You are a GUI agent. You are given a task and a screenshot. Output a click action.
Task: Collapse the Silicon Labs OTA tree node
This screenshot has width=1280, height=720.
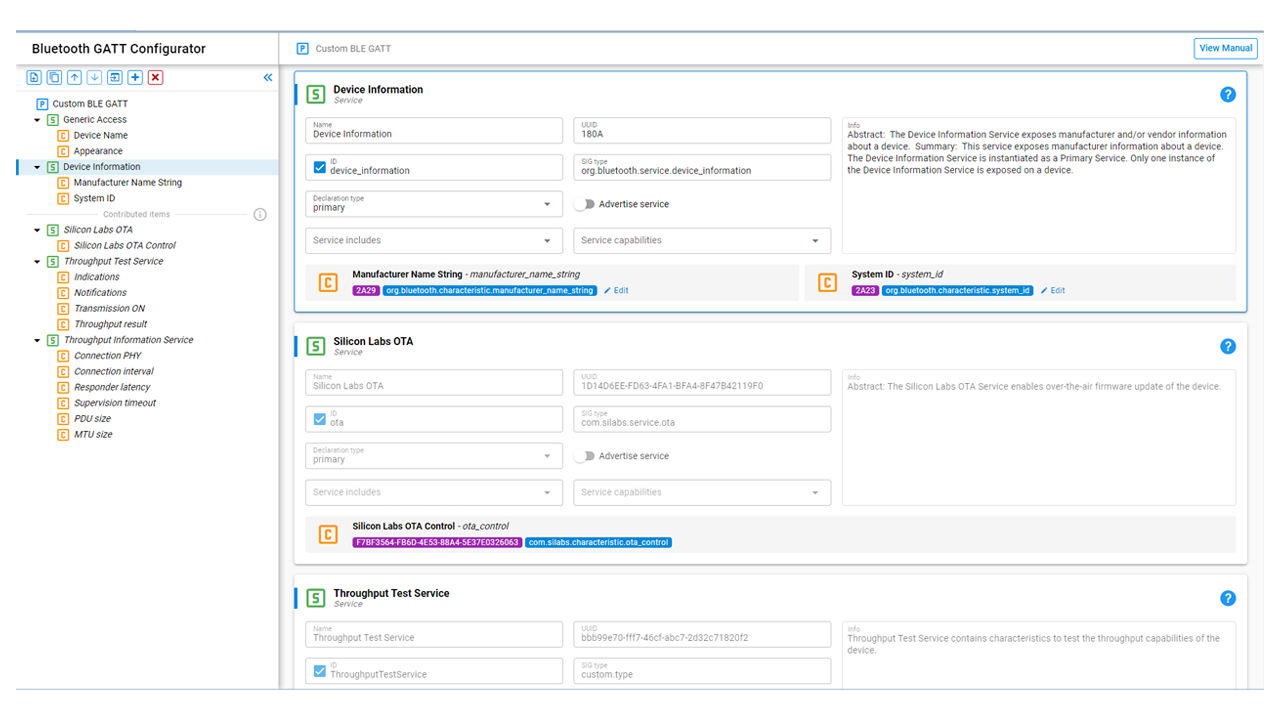click(x=37, y=230)
